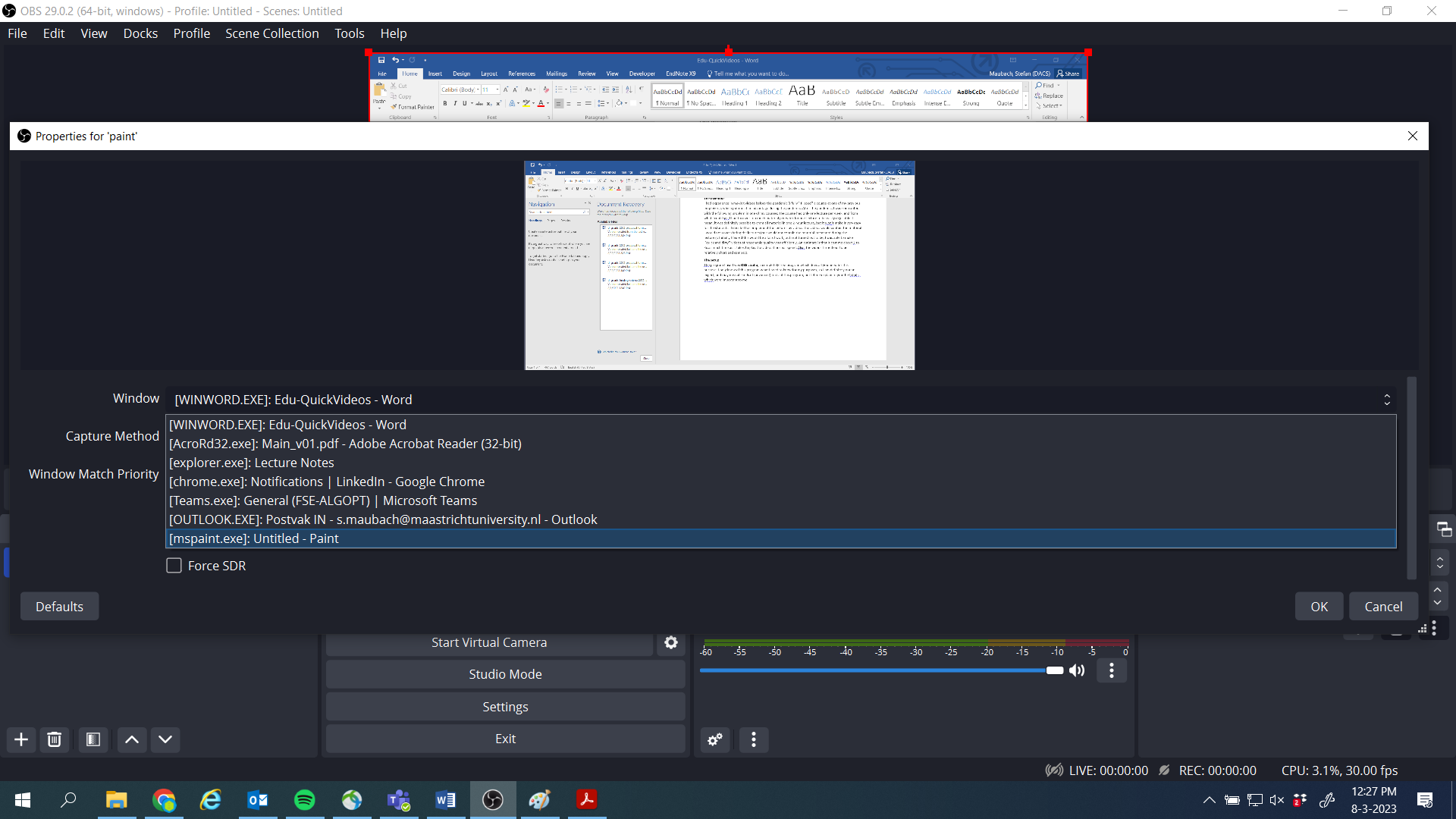The image size is (1456, 819).
Task: Open the Help menu
Action: (x=394, y=33)
